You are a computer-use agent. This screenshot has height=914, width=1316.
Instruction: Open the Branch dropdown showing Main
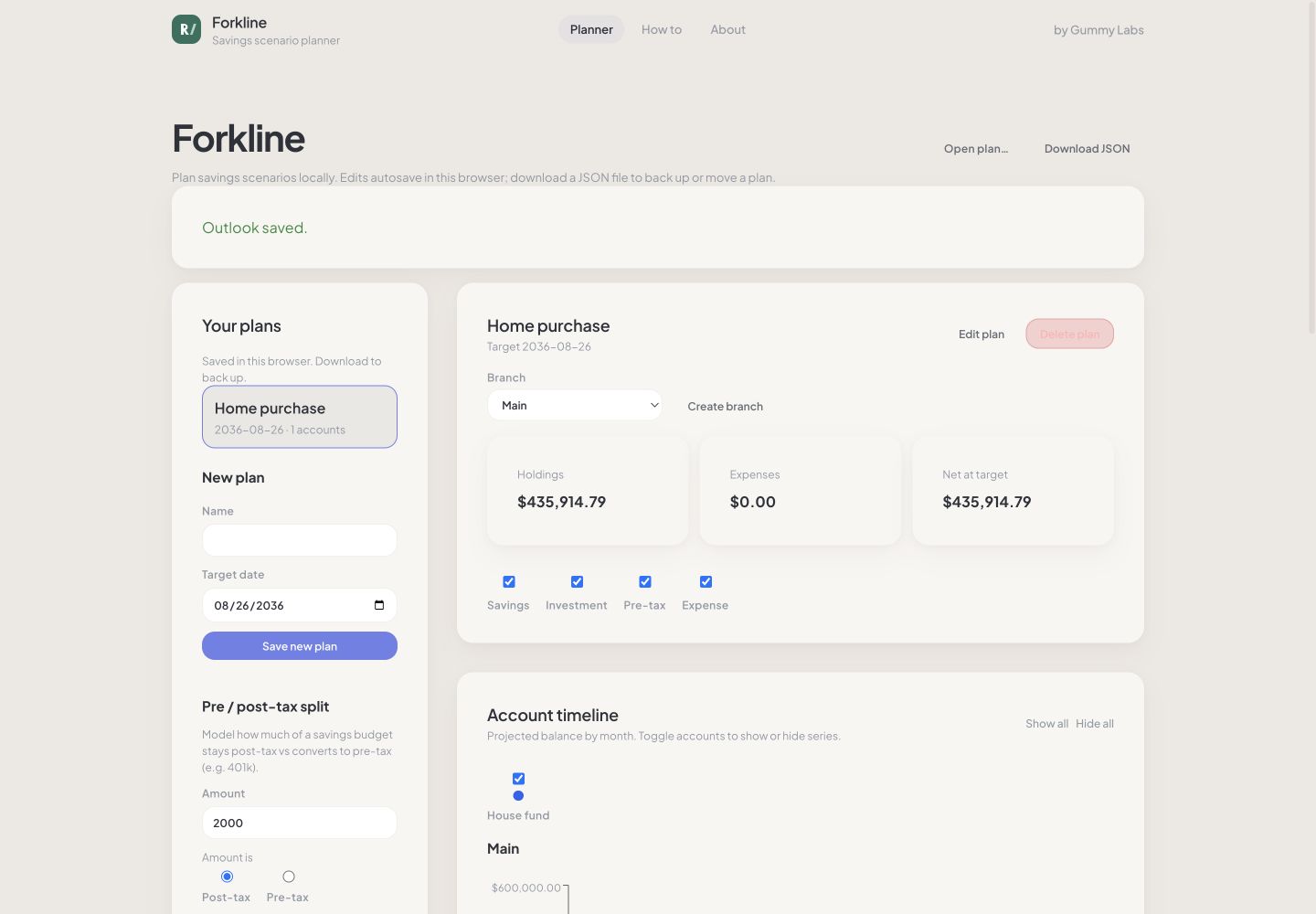(x=575, y=405)
